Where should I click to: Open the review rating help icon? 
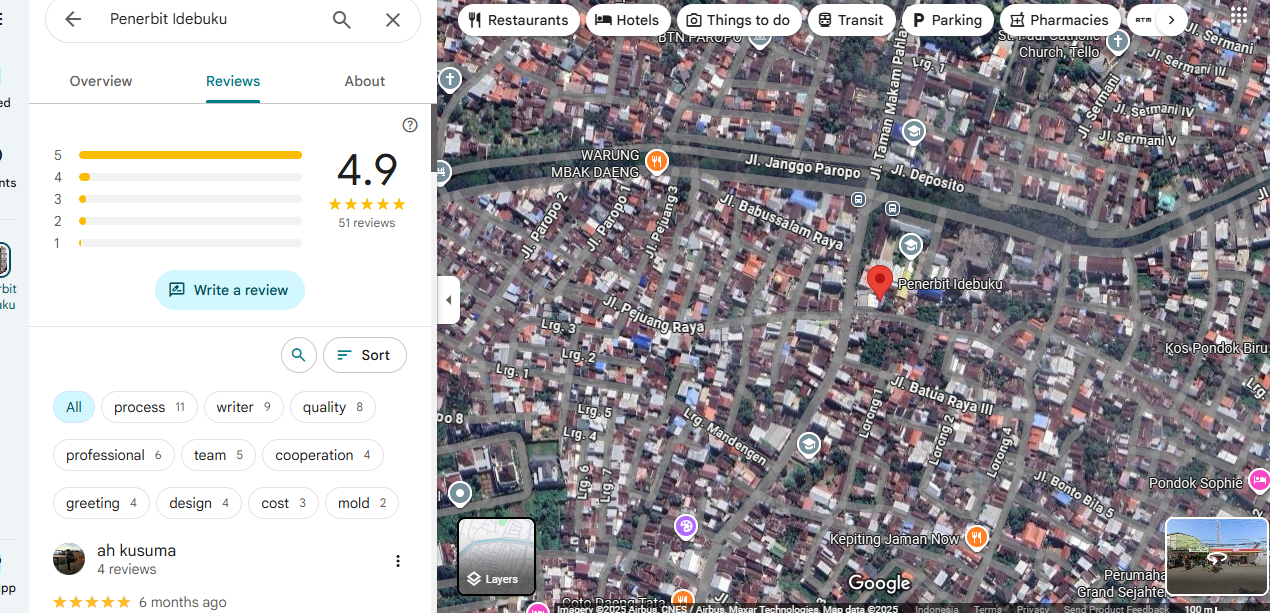pyautogui.click(x=410, y=125)
